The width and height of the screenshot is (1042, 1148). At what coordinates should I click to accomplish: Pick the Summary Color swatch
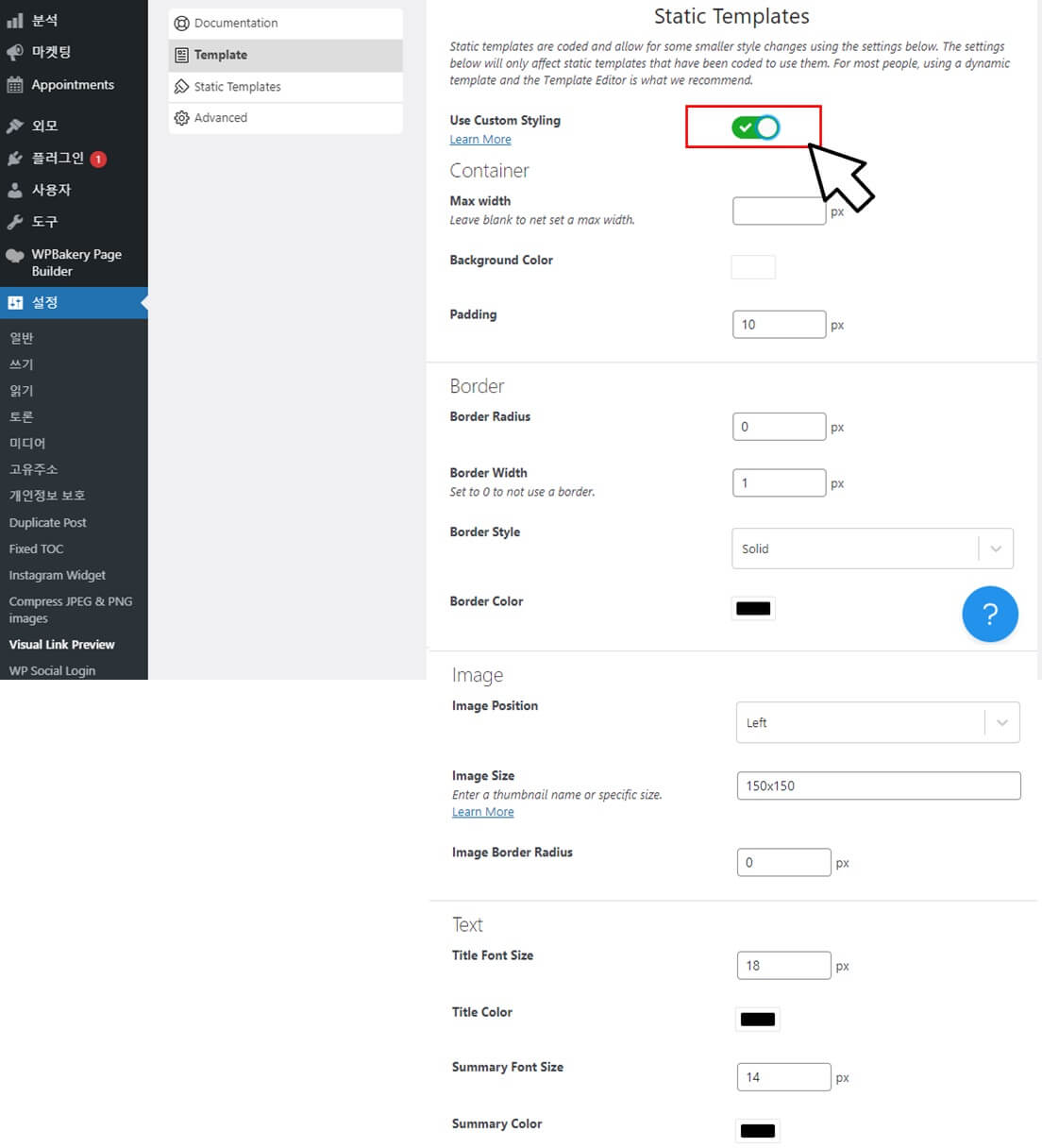click(x=758, y=1131)
